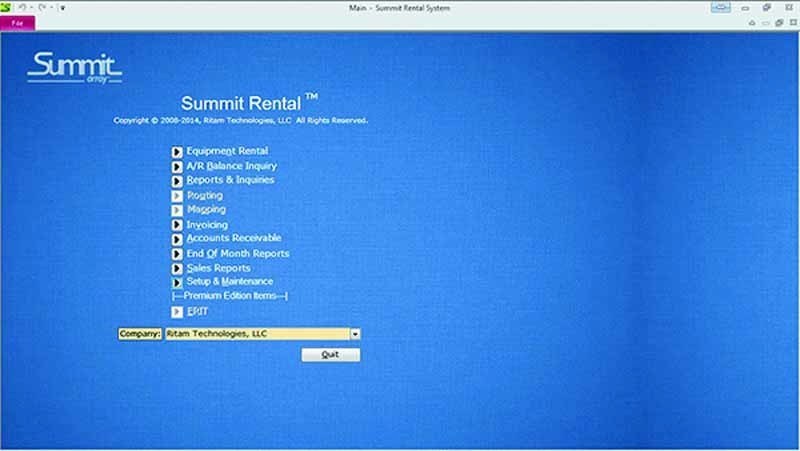The image size is (800, 451).
Task: Click the Undo icon in quick access toolbar
Action: (x=22, y=7)
